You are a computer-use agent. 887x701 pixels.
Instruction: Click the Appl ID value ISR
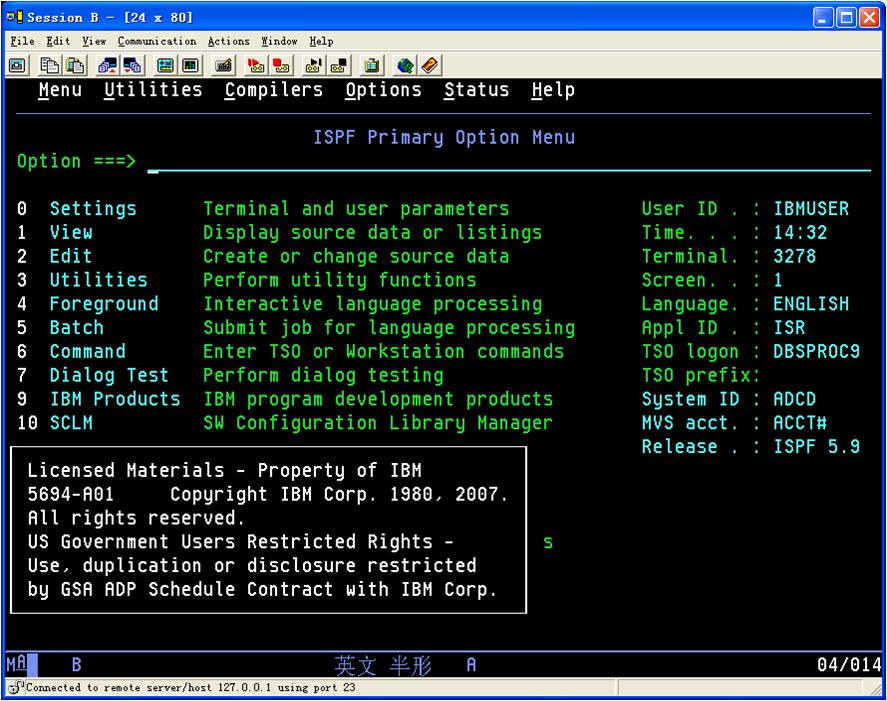(x=789, y=328)
